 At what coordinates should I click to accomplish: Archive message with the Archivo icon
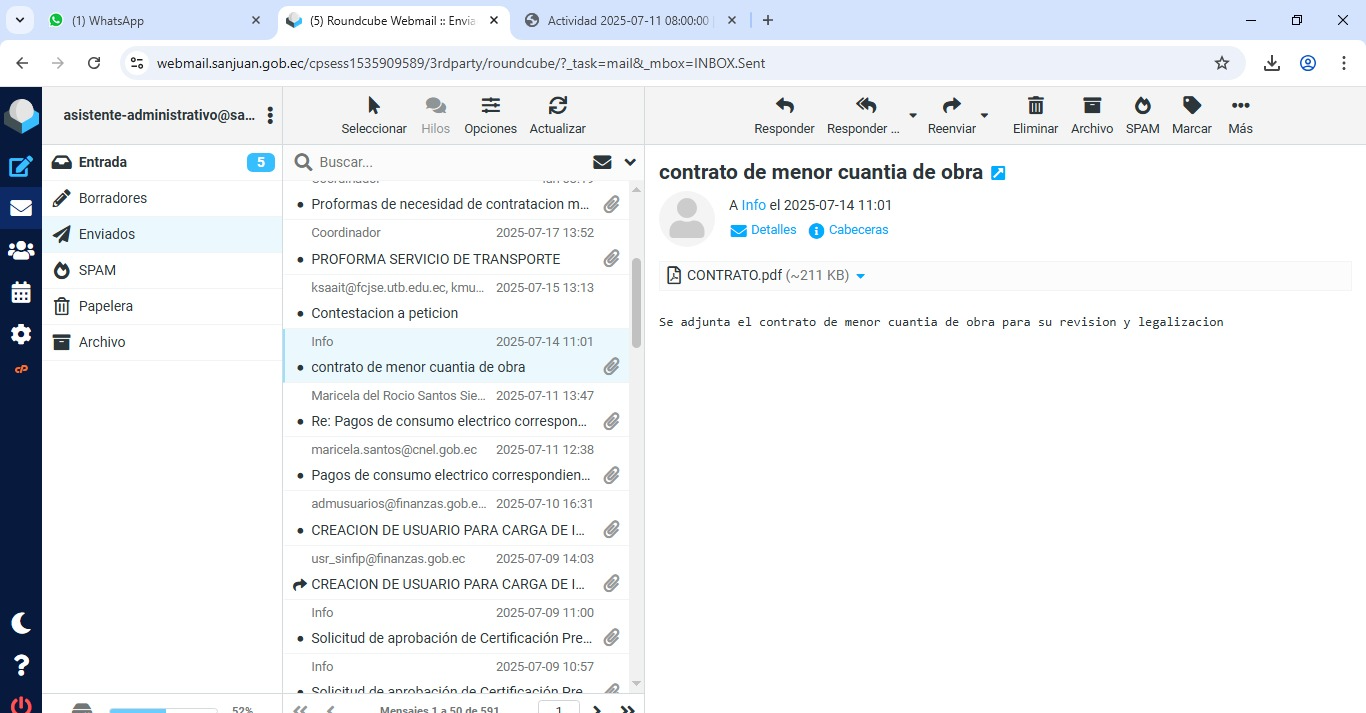click(x=1091, y=106)
